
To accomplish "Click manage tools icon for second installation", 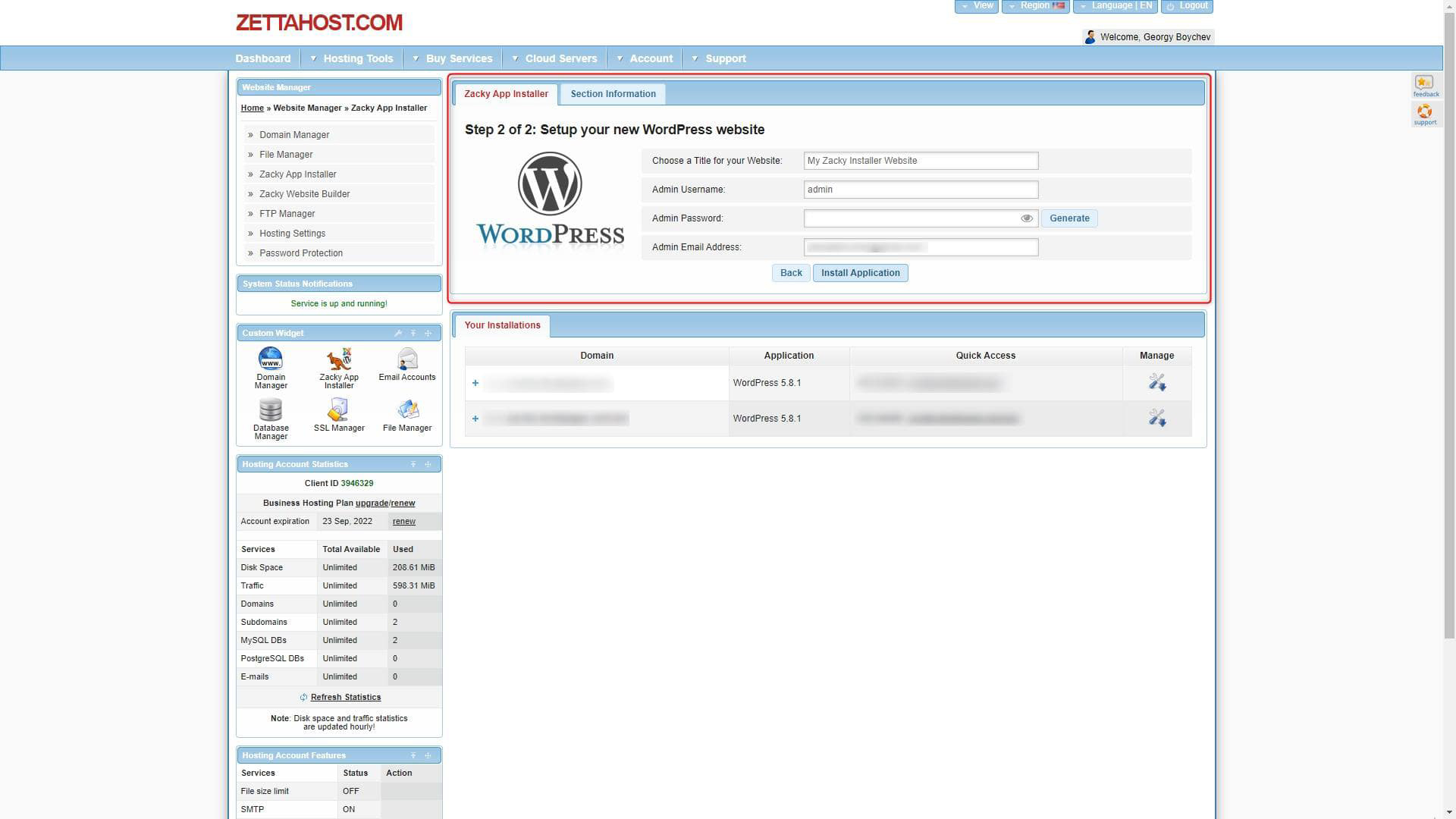I will [1156, 418].
